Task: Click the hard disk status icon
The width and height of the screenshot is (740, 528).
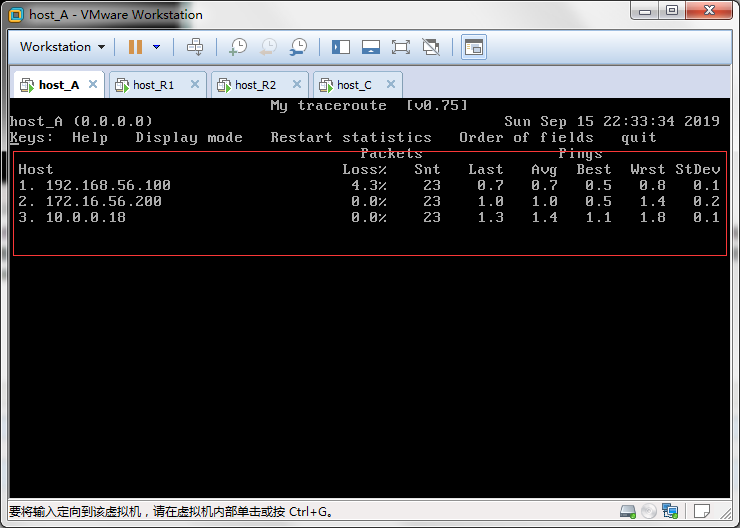Action: [628, 512]
